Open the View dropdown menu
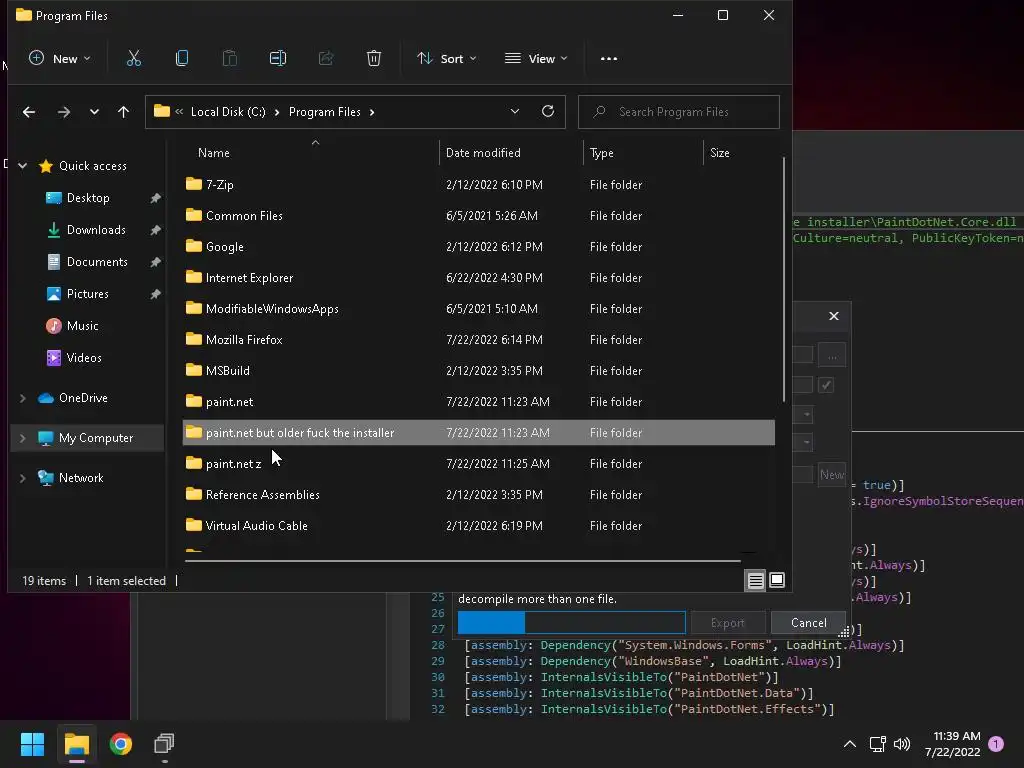Image resolution: width=1024 pixels, height=768 pixels. pos(536,59)
